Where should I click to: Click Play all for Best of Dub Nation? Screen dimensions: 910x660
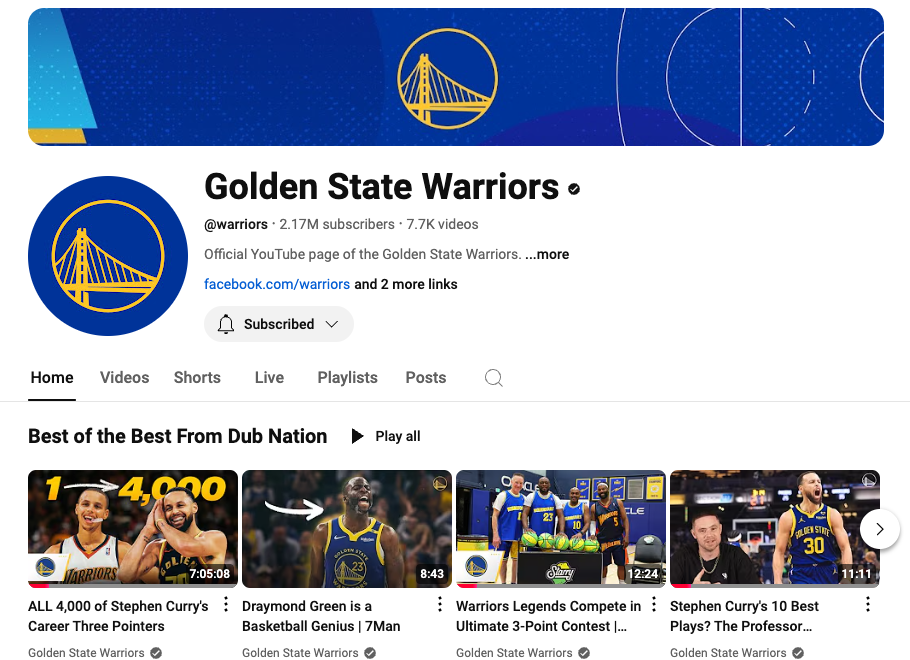386,436
